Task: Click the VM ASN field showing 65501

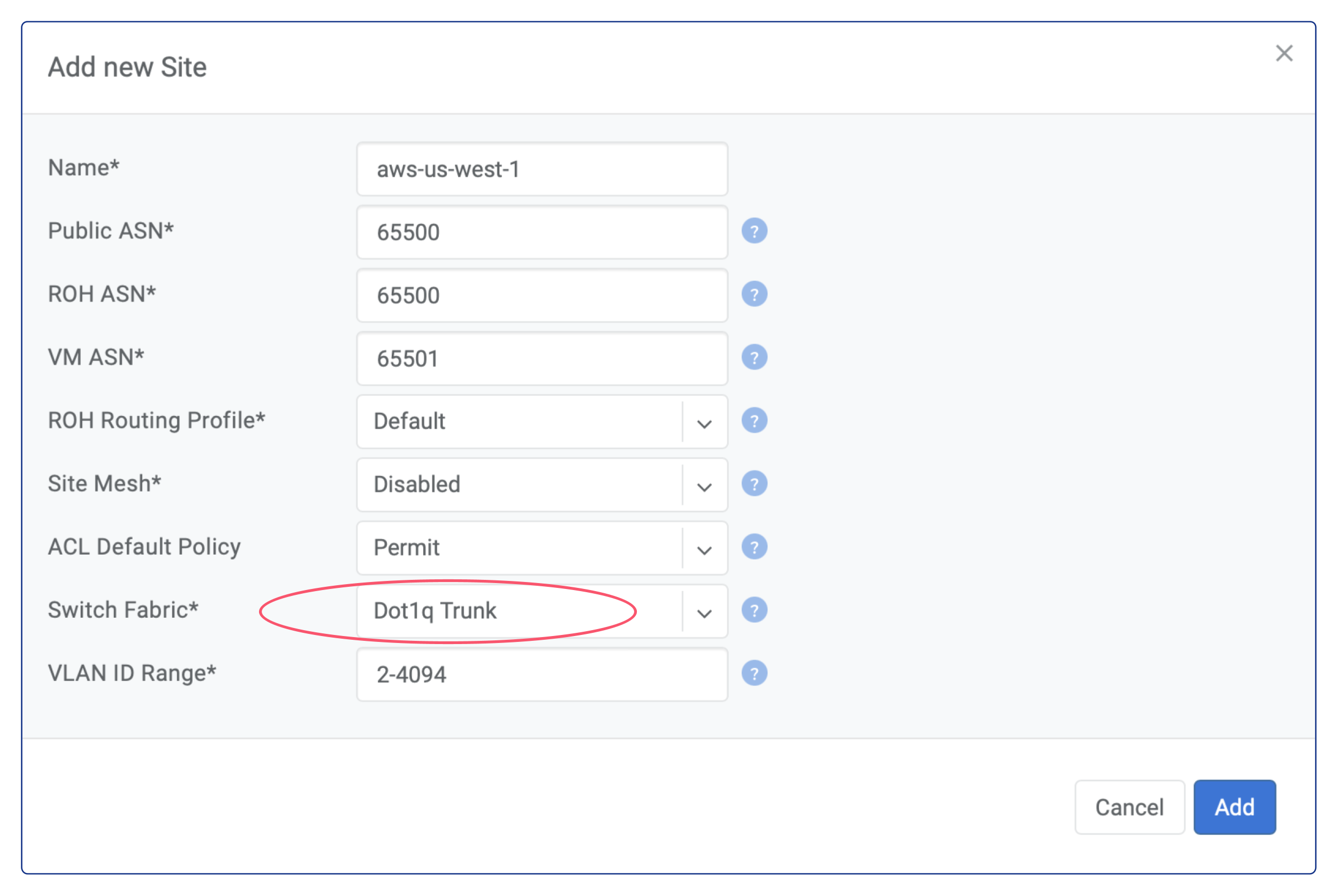Action: pyautogui.click(x=542, y=359)
